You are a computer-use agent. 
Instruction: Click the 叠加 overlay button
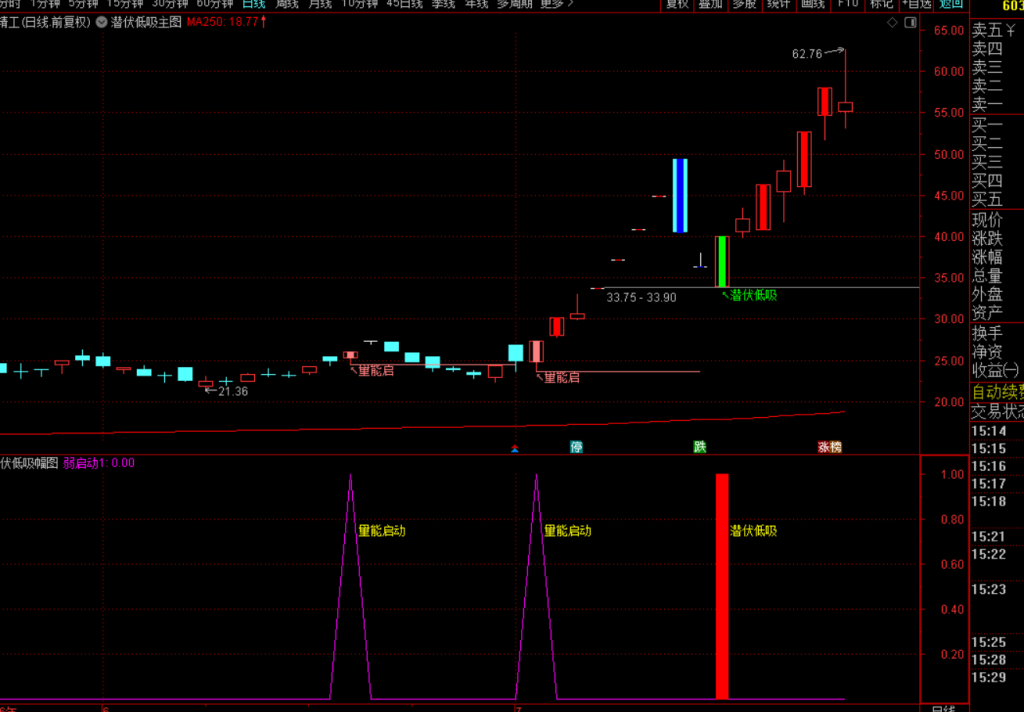pos(711,4)
